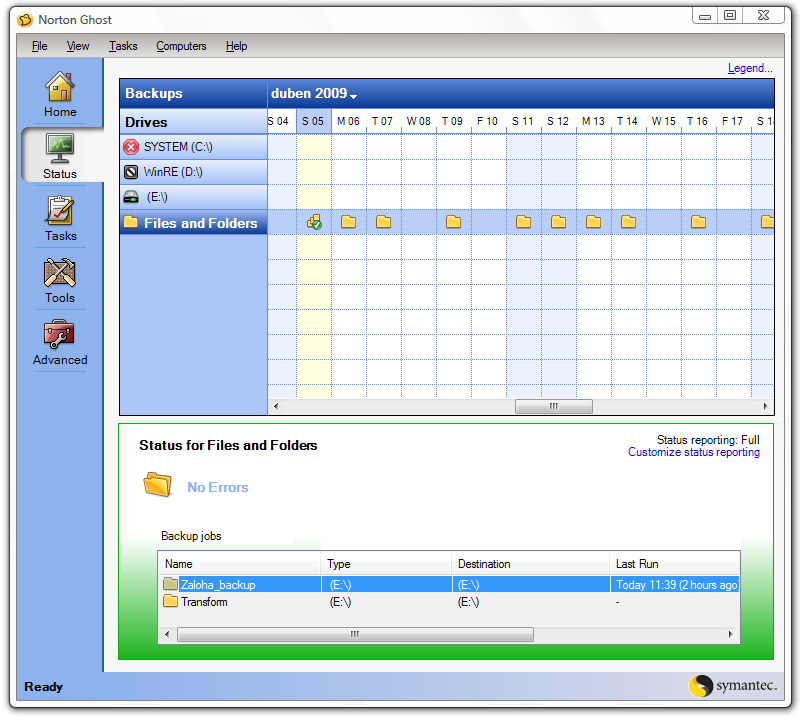This screenshot has width=800, height=716.
Task: Open the Tasks clipboard icon
Action: click(60, 210)
